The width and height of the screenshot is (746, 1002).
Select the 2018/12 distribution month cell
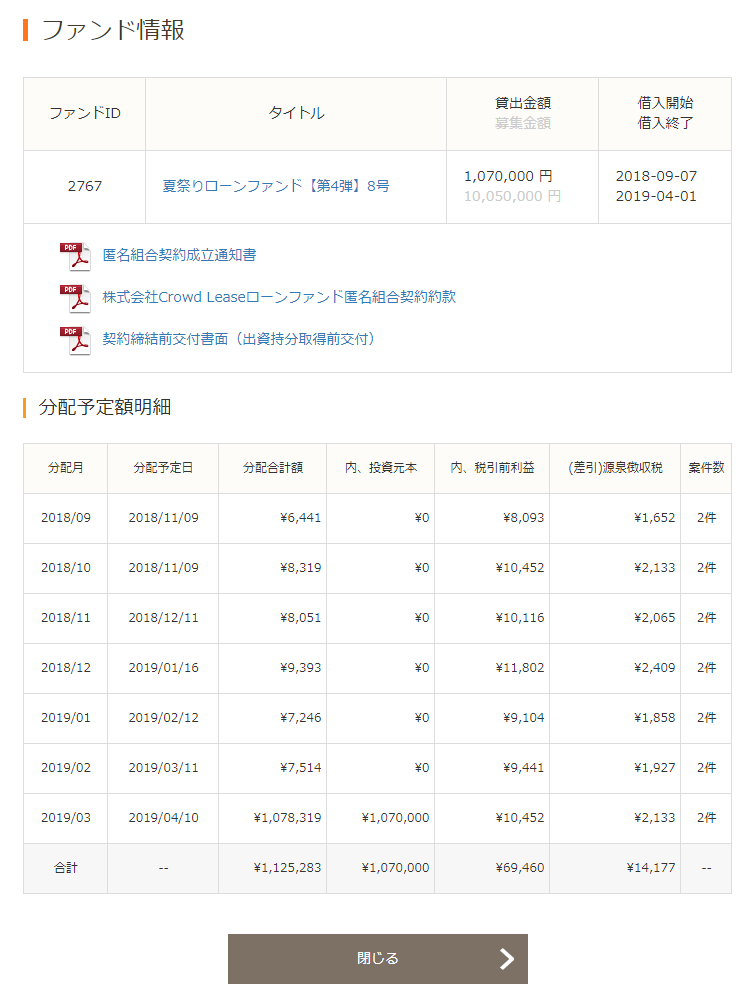pyautogui.click(x=65, y=668)
